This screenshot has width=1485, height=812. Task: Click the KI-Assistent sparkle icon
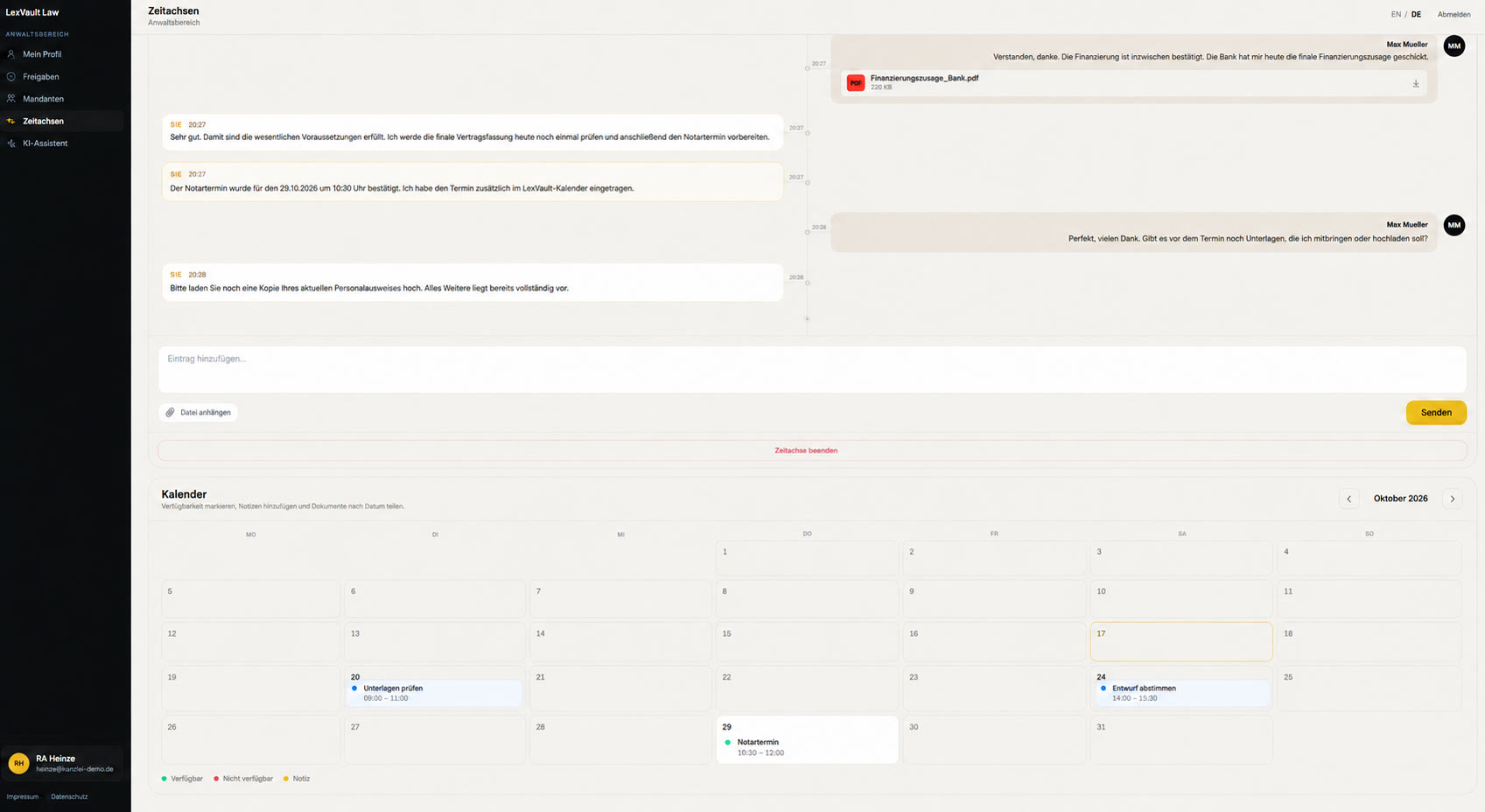pos(11,143)
